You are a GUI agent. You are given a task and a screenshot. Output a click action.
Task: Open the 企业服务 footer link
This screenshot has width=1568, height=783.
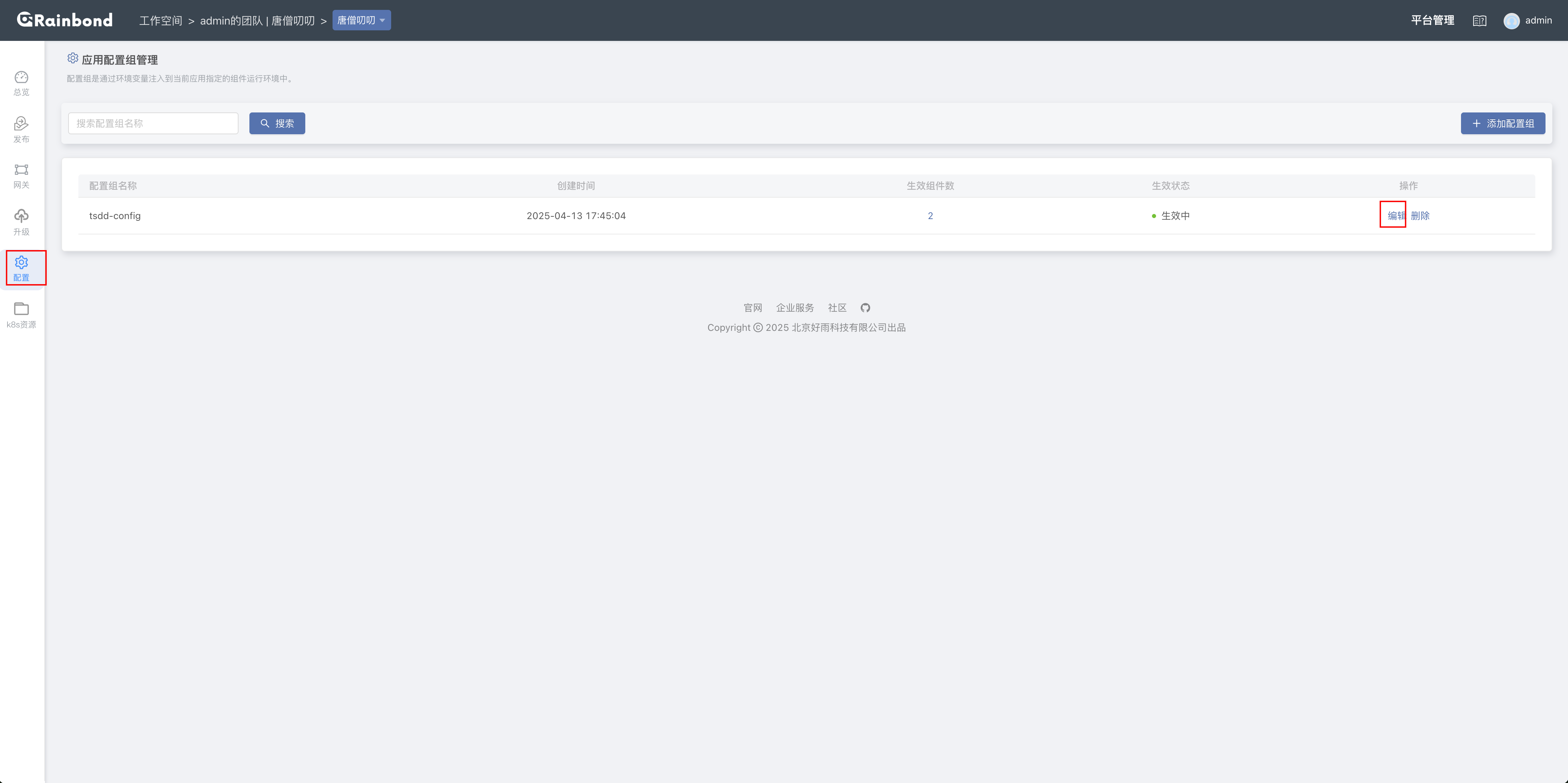794,307
